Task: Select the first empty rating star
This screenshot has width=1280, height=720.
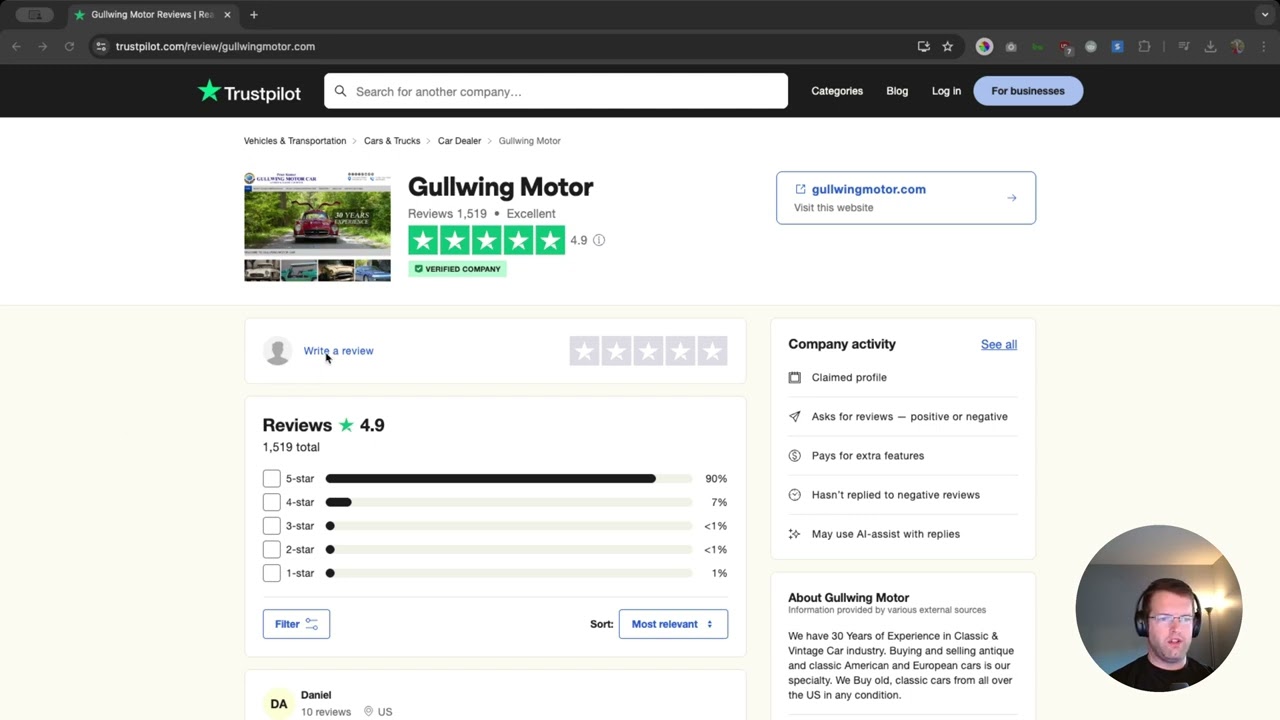Action: [x=584, y=351]
